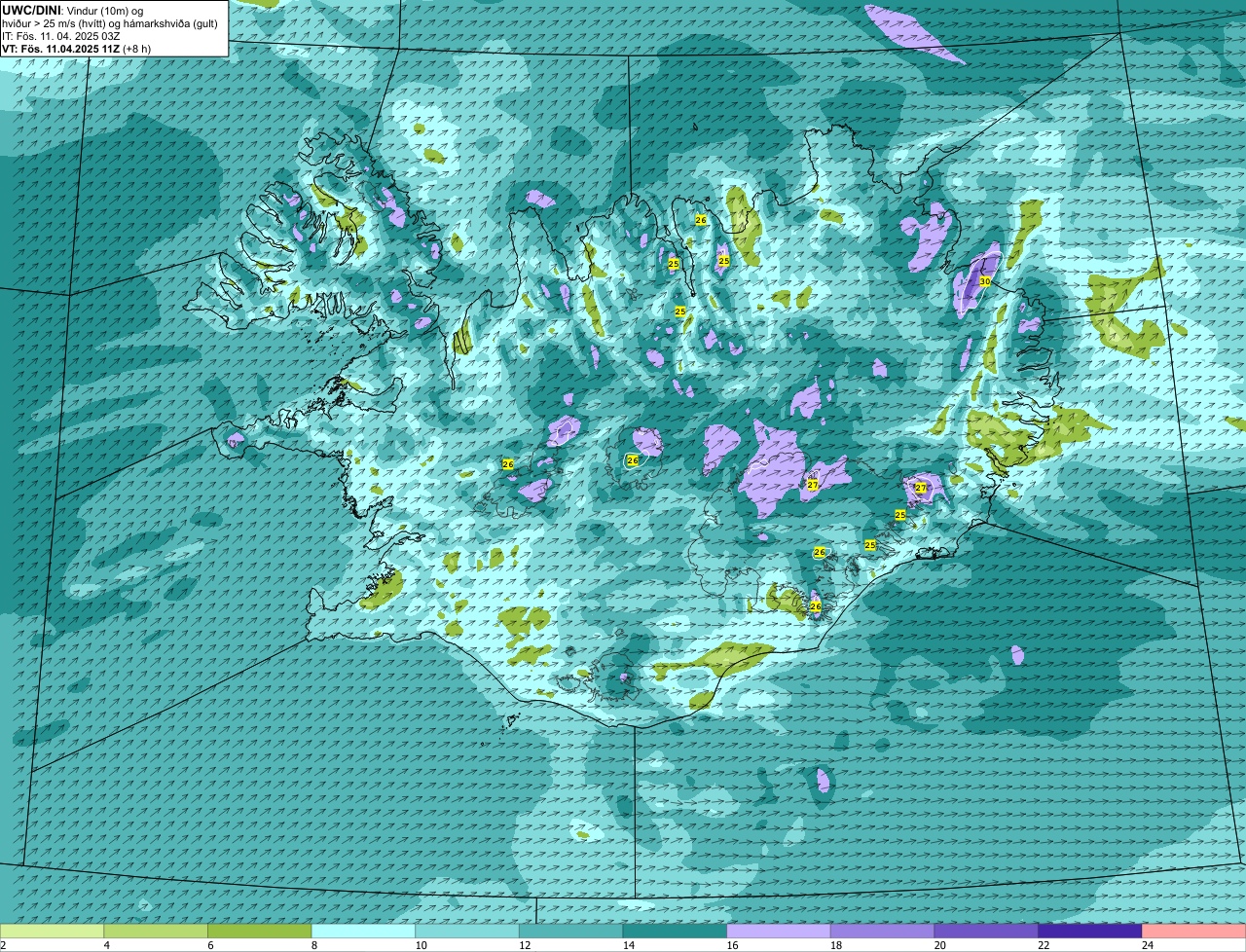Click the colorbar tick label '10'
This screenshot has width=1246, height=952.
(x=420, y=945)
